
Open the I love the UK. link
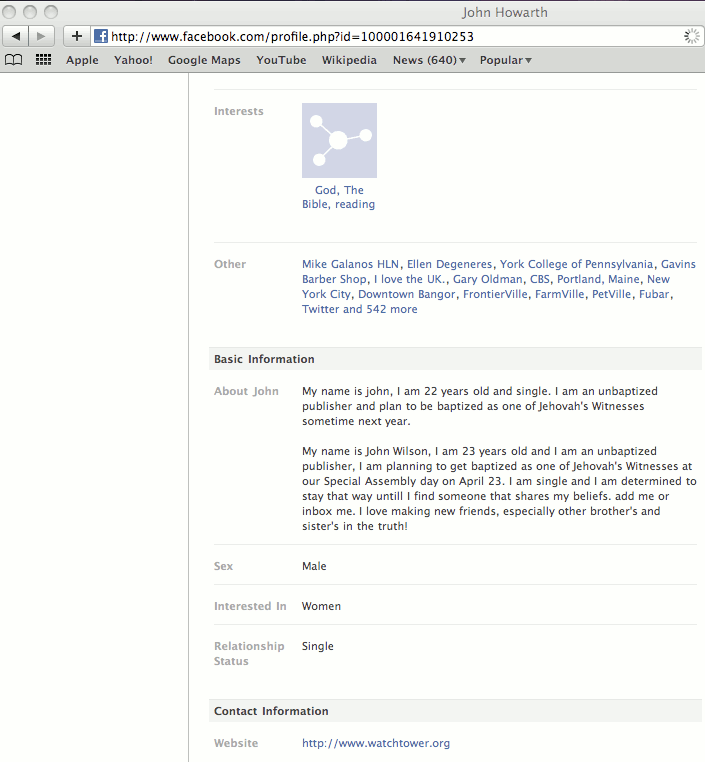[x=410, y=279]
